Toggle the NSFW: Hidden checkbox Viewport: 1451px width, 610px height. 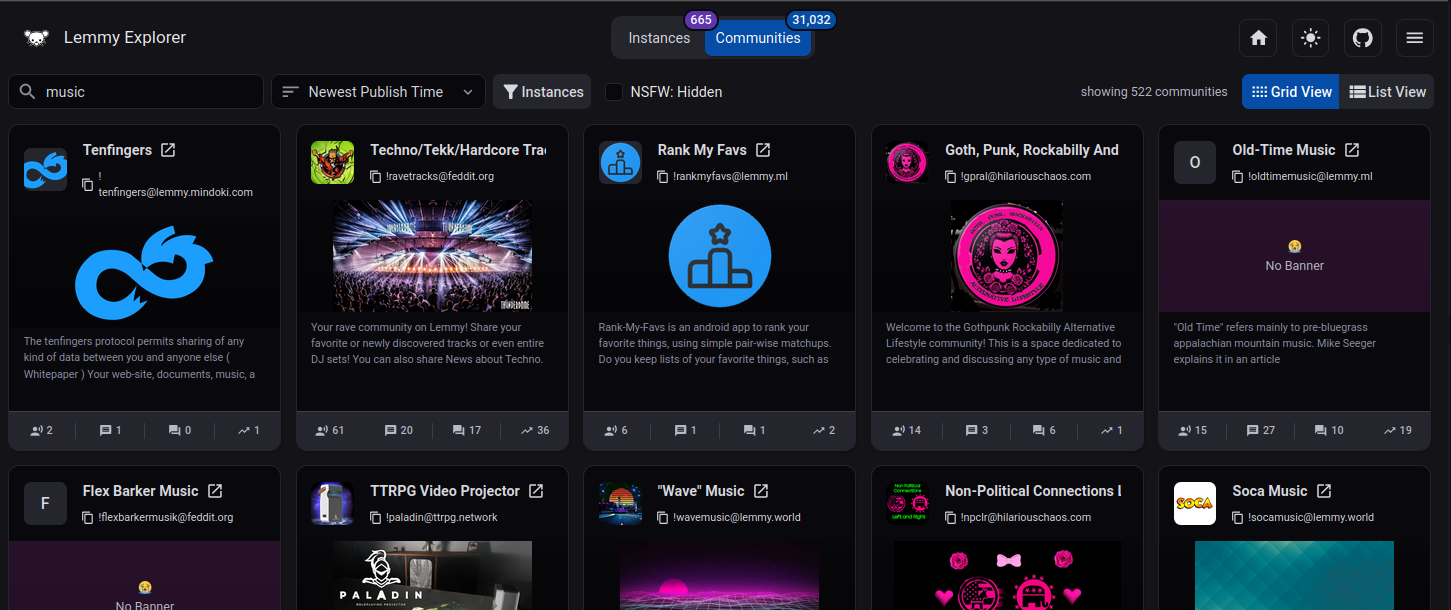click(x=614, y=92)
